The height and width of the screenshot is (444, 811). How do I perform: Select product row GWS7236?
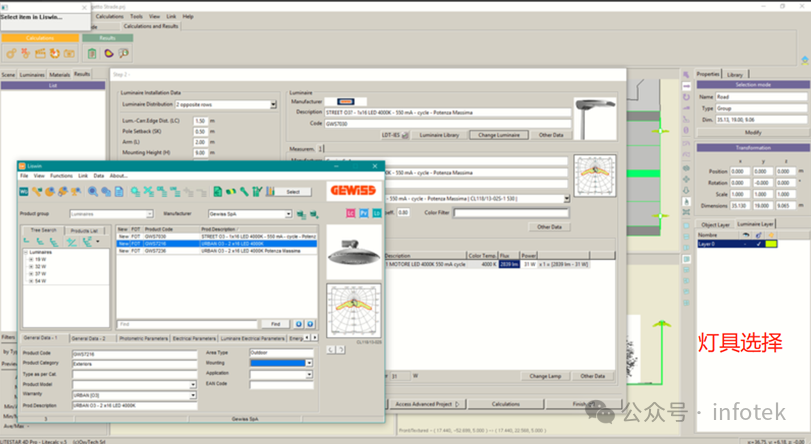pos(217,251)
